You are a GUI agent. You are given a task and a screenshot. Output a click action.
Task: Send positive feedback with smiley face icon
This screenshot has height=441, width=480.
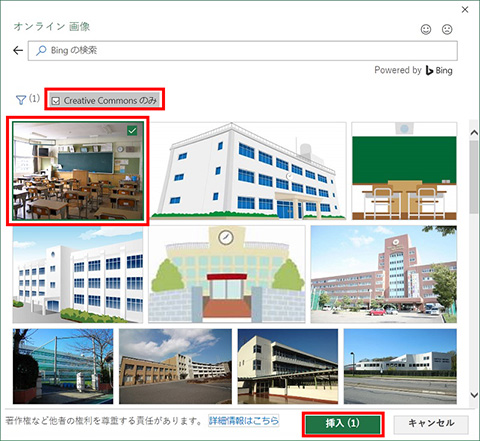click(426, 29)
